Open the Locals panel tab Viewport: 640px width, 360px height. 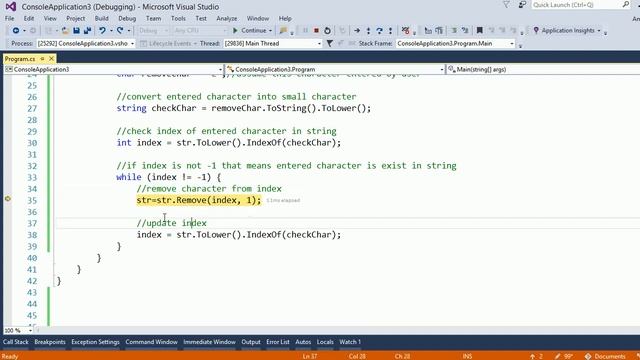325,342
